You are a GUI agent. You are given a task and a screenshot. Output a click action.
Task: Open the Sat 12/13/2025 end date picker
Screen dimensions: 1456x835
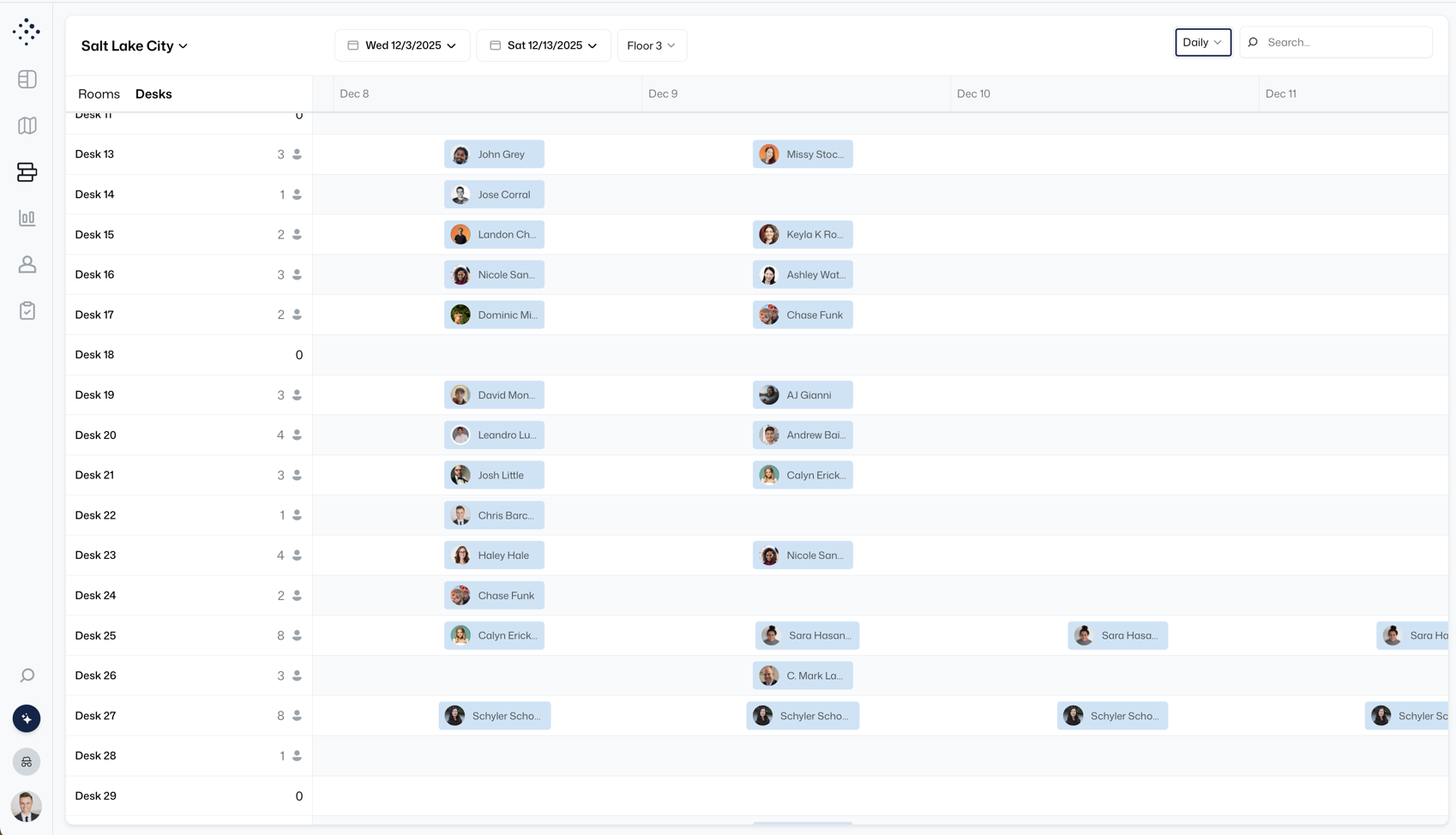tap(543, 45)
